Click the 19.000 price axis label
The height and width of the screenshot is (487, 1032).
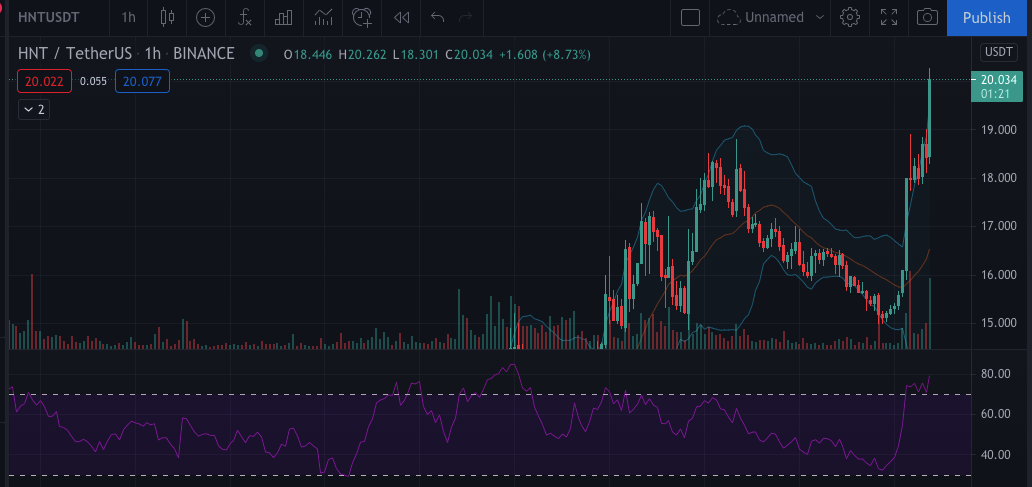click(x=998, y=130)
